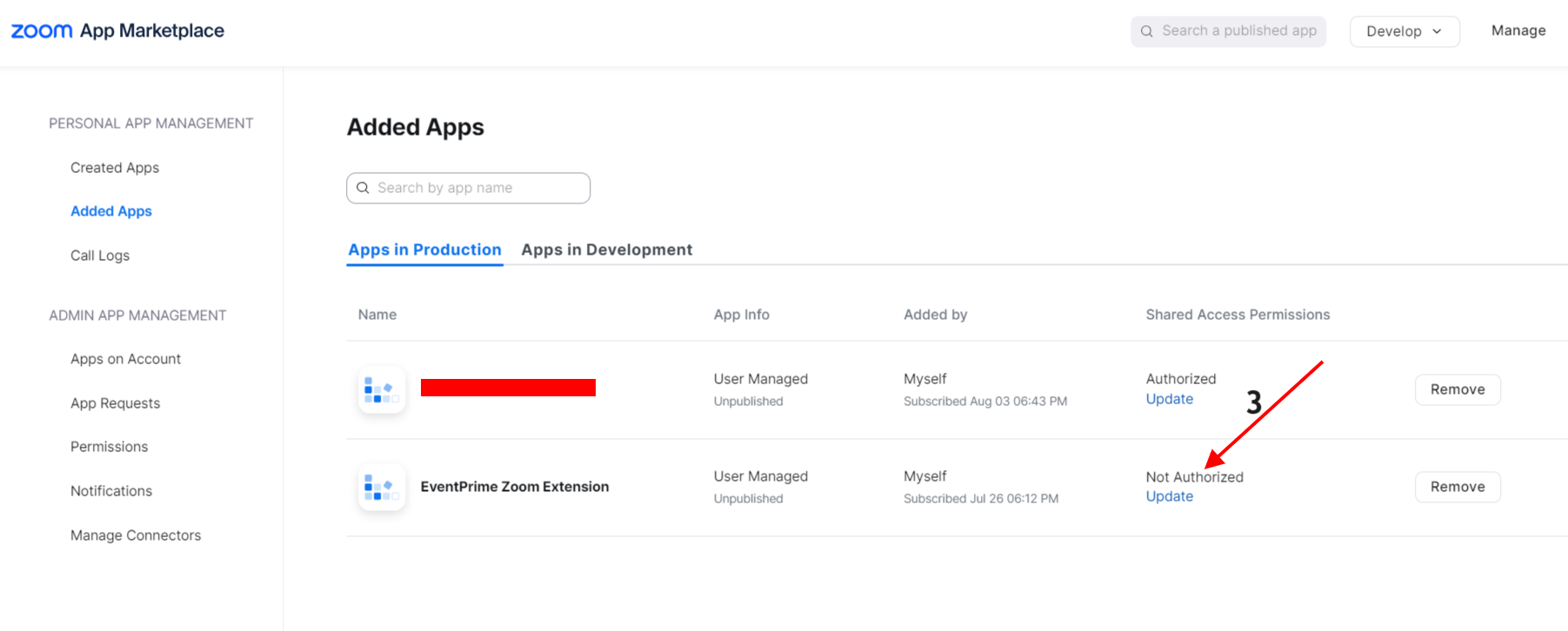Open Created Apps in the sidebar
This screenshot has width=1568, height=631.
coord(115,168)
